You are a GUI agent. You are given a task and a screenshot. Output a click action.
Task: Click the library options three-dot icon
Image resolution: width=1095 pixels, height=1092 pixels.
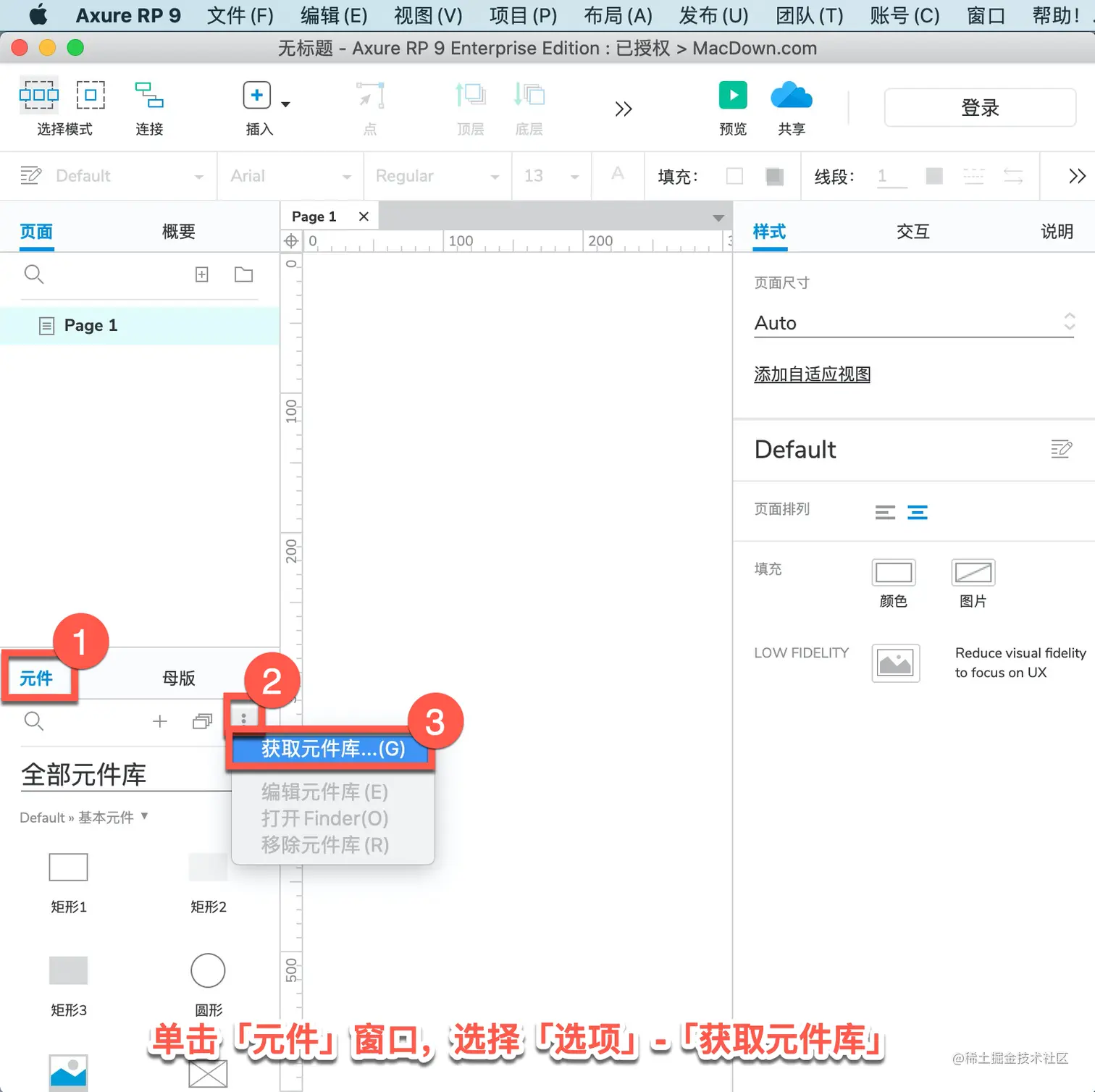tap(243, 718)
